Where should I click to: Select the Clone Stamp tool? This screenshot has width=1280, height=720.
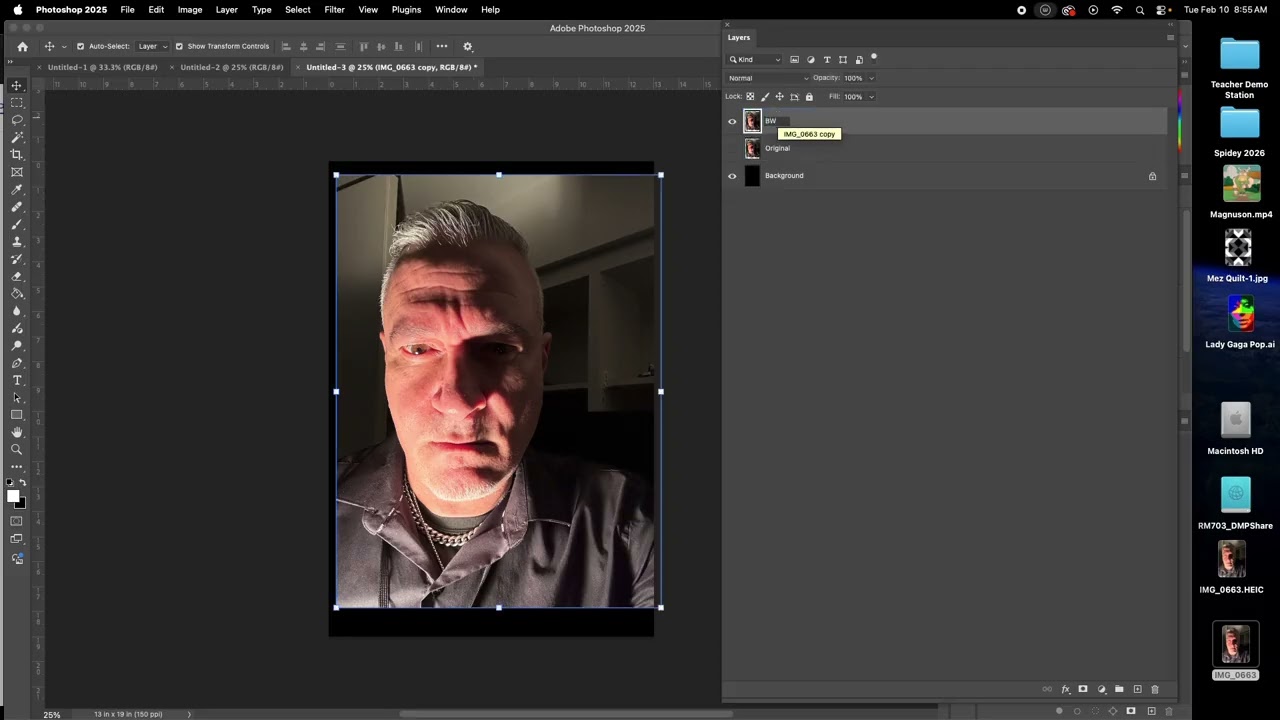click(x=17, y=241)
